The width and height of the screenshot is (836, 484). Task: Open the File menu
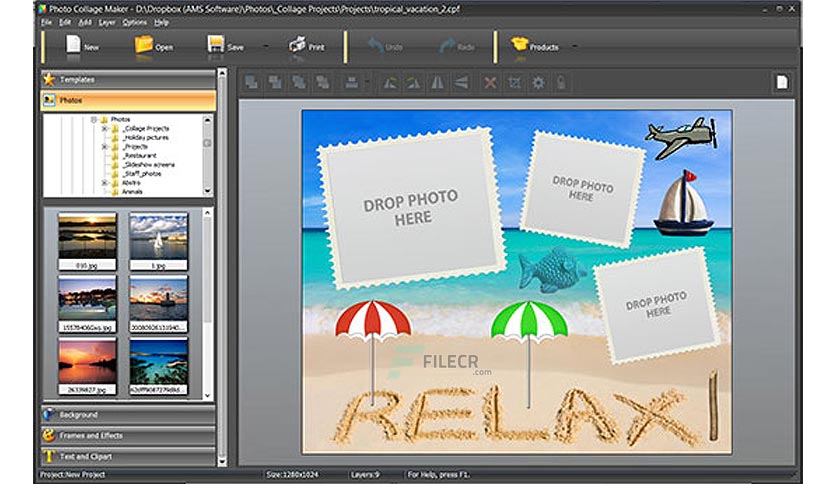(x=47, y=22)
